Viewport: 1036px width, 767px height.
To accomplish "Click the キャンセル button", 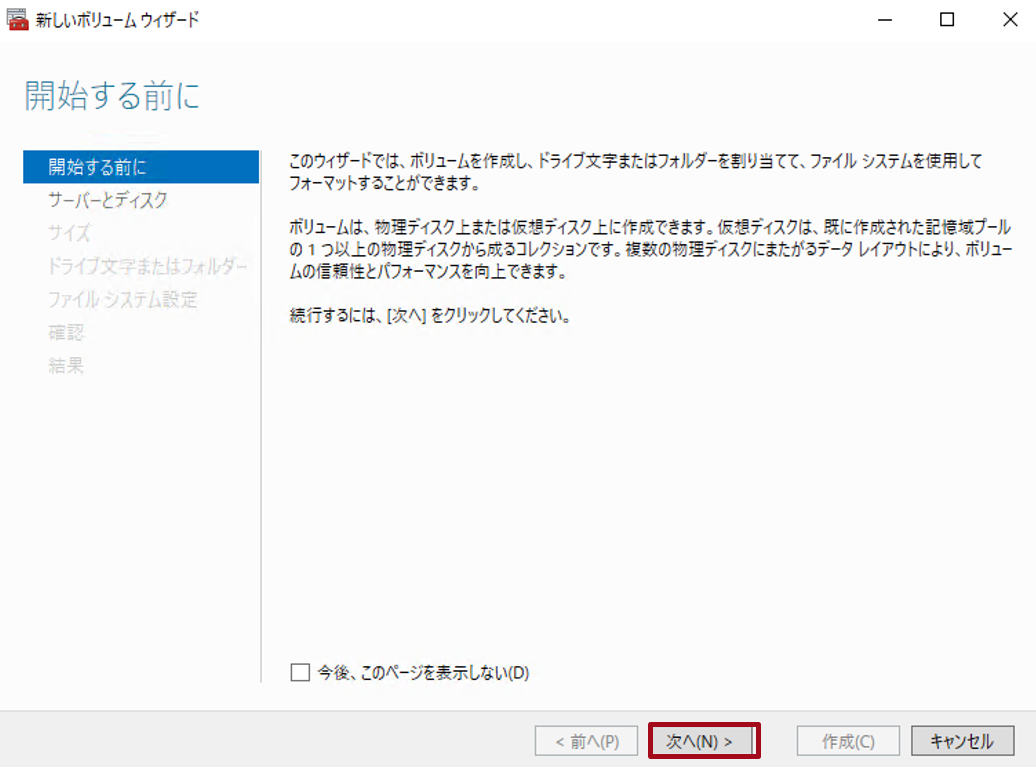I will pos(961,740).
